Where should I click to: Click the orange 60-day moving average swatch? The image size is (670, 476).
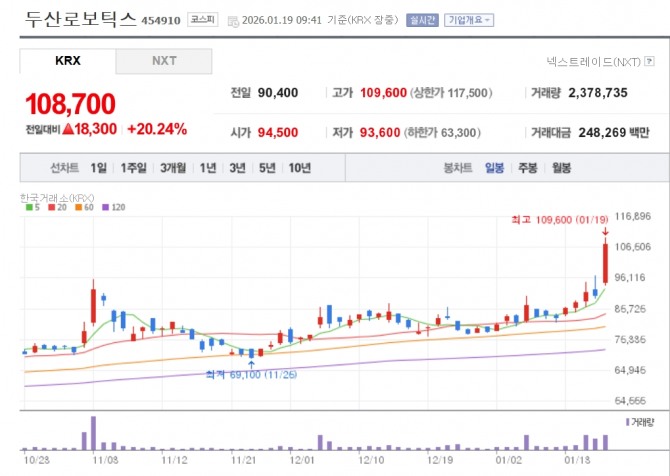point(79,207)
